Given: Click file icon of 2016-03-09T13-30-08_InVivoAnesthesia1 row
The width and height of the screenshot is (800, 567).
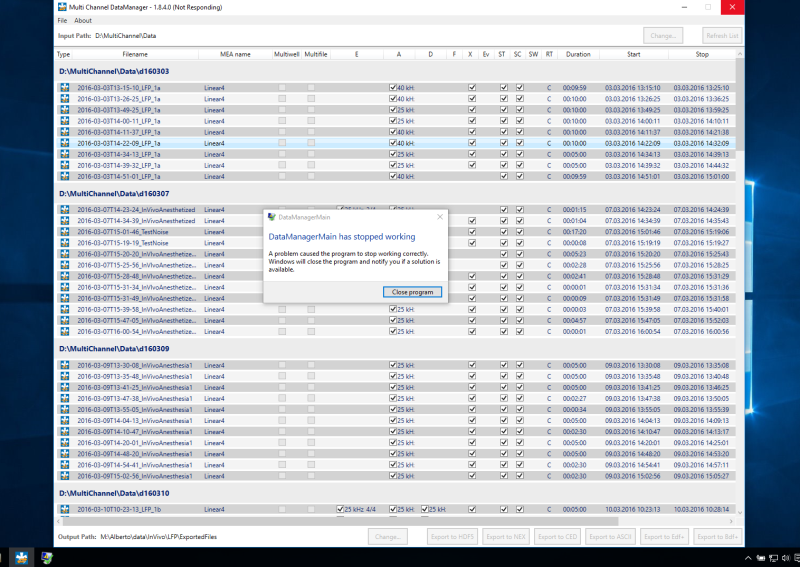Looking at the screenshot, I should point(65,365).
